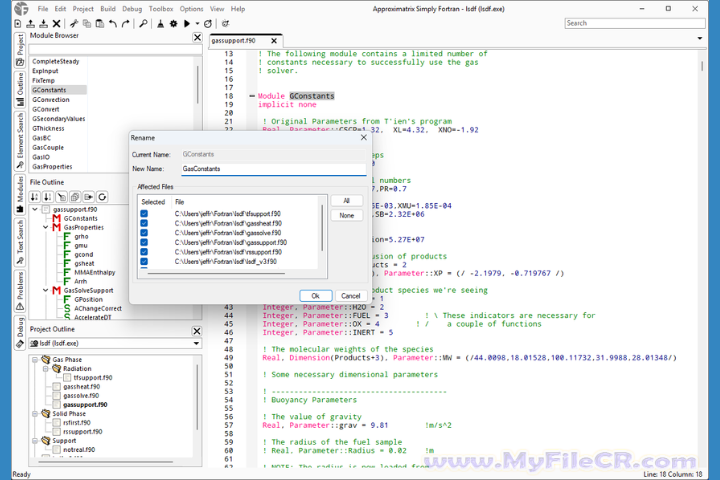This screenshot has height=480, width=720.
Task: Click the Cut scissors toolbar icon
Action: (73, 23)
